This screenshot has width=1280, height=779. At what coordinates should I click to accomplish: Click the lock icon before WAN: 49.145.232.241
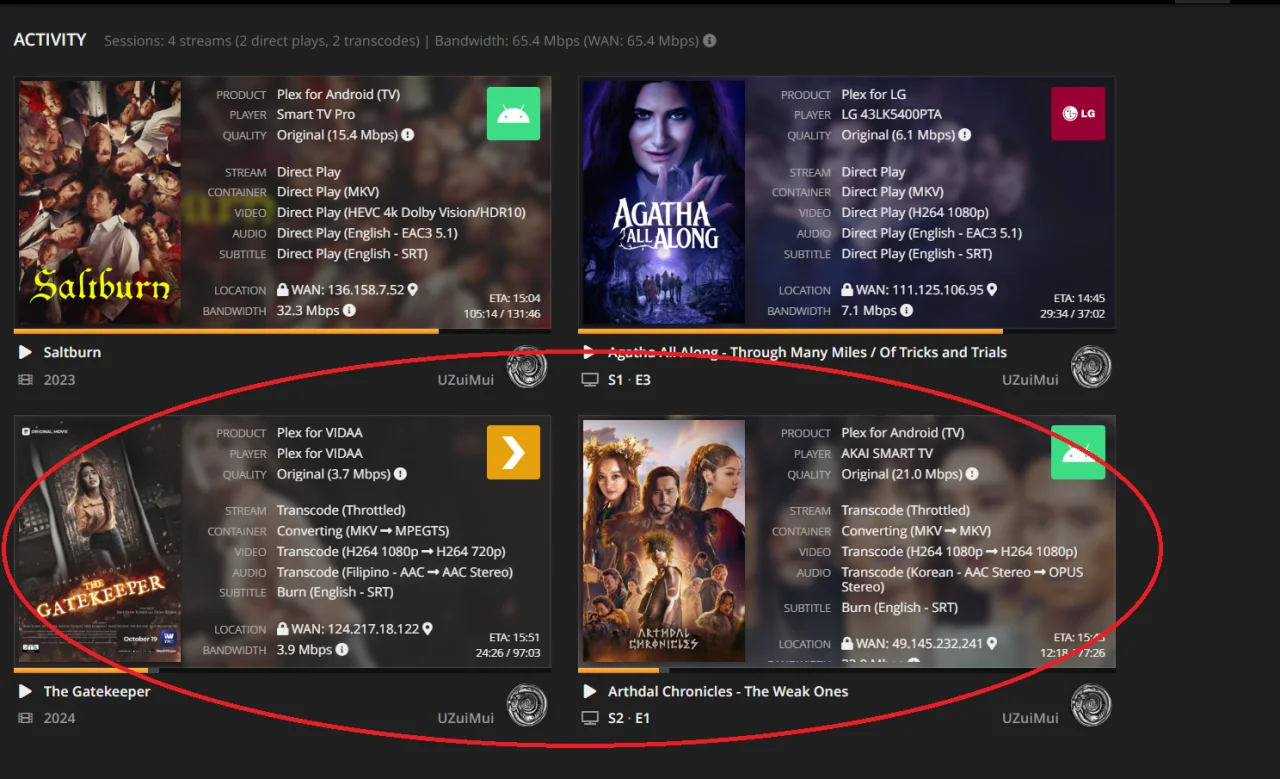click(847, 644)
